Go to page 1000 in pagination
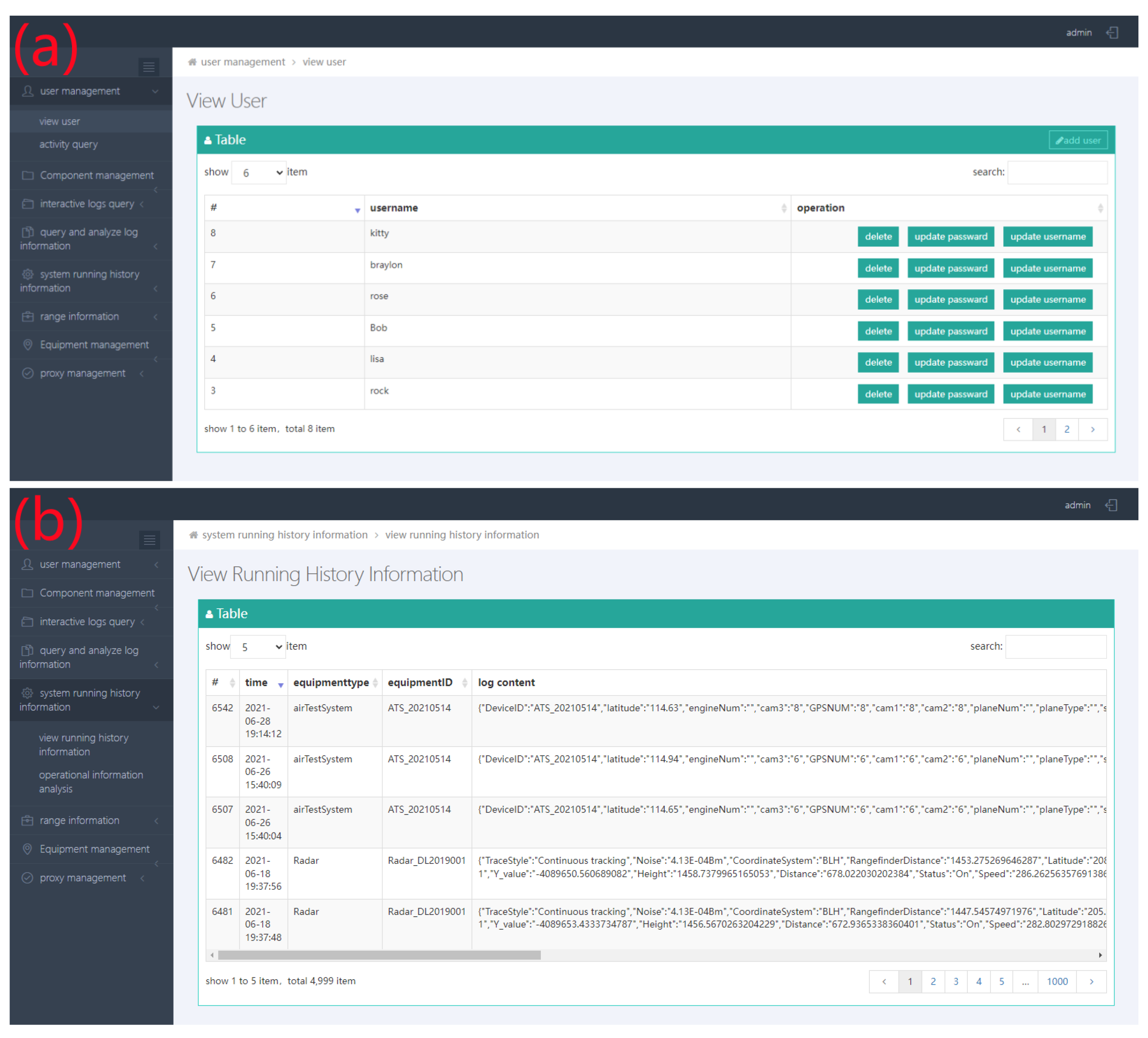Screen dimensions: 1148x1038 [x=1056, y=981]
